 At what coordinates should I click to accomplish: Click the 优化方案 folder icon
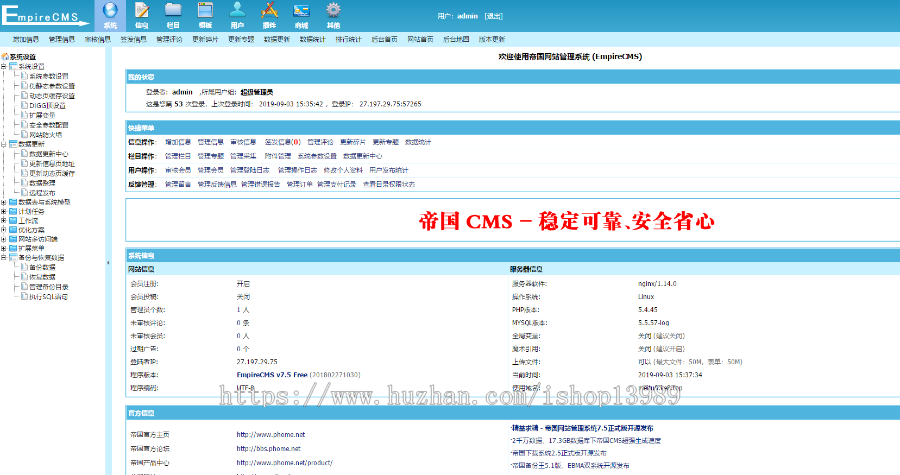pos(13,229)
